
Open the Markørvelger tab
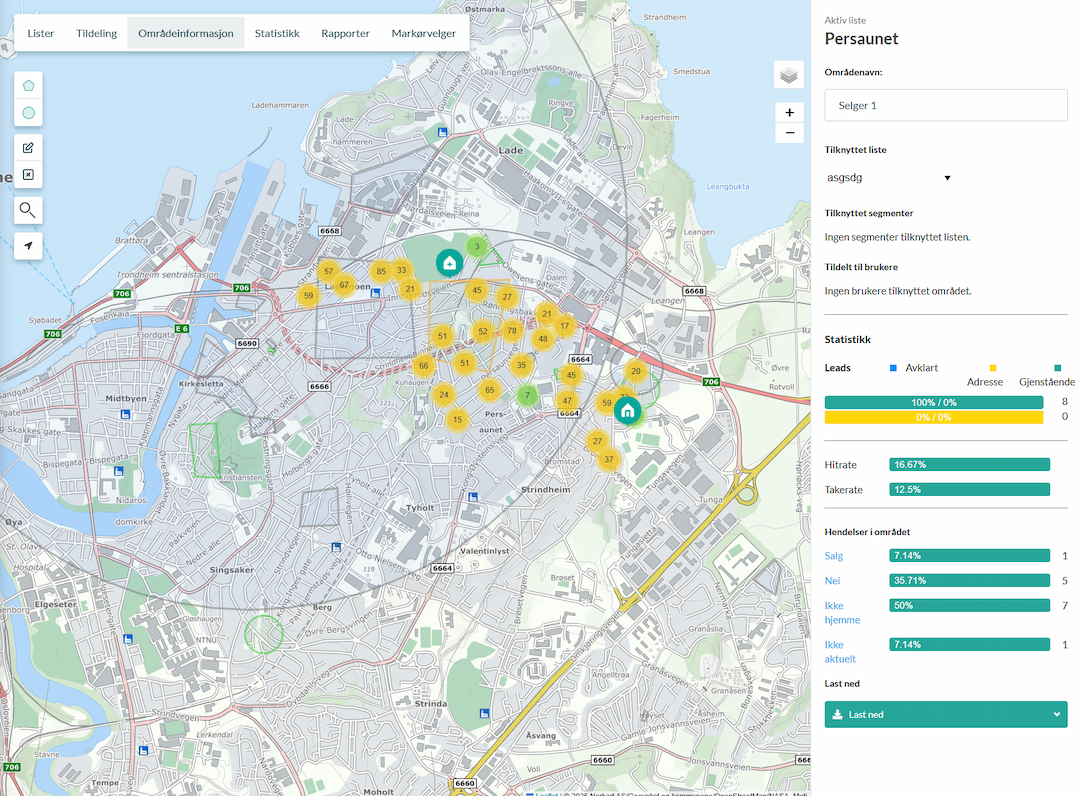(424, 33)
